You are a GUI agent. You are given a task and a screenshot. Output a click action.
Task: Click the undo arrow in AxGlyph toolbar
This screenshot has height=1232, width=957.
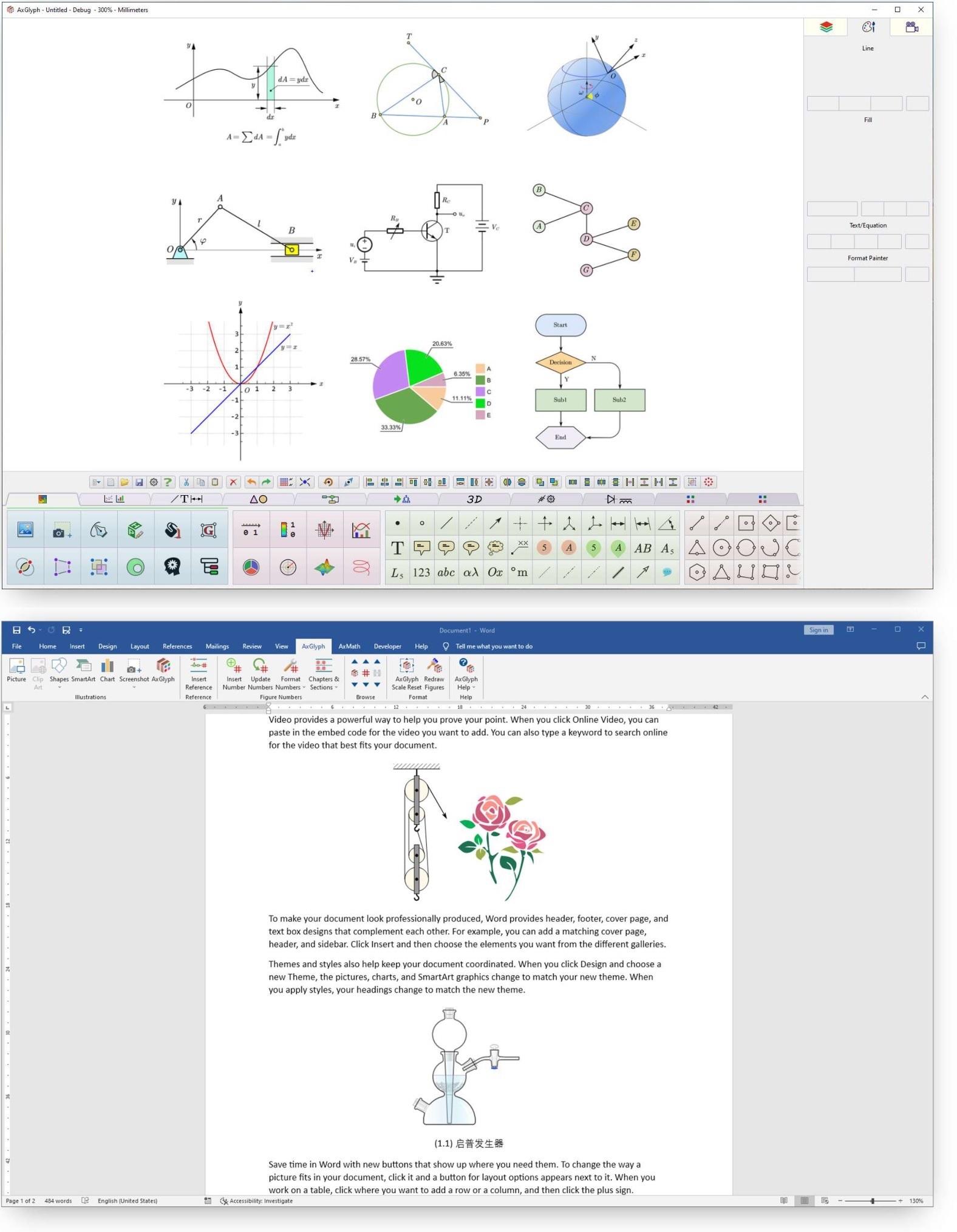tap(251, 482)
